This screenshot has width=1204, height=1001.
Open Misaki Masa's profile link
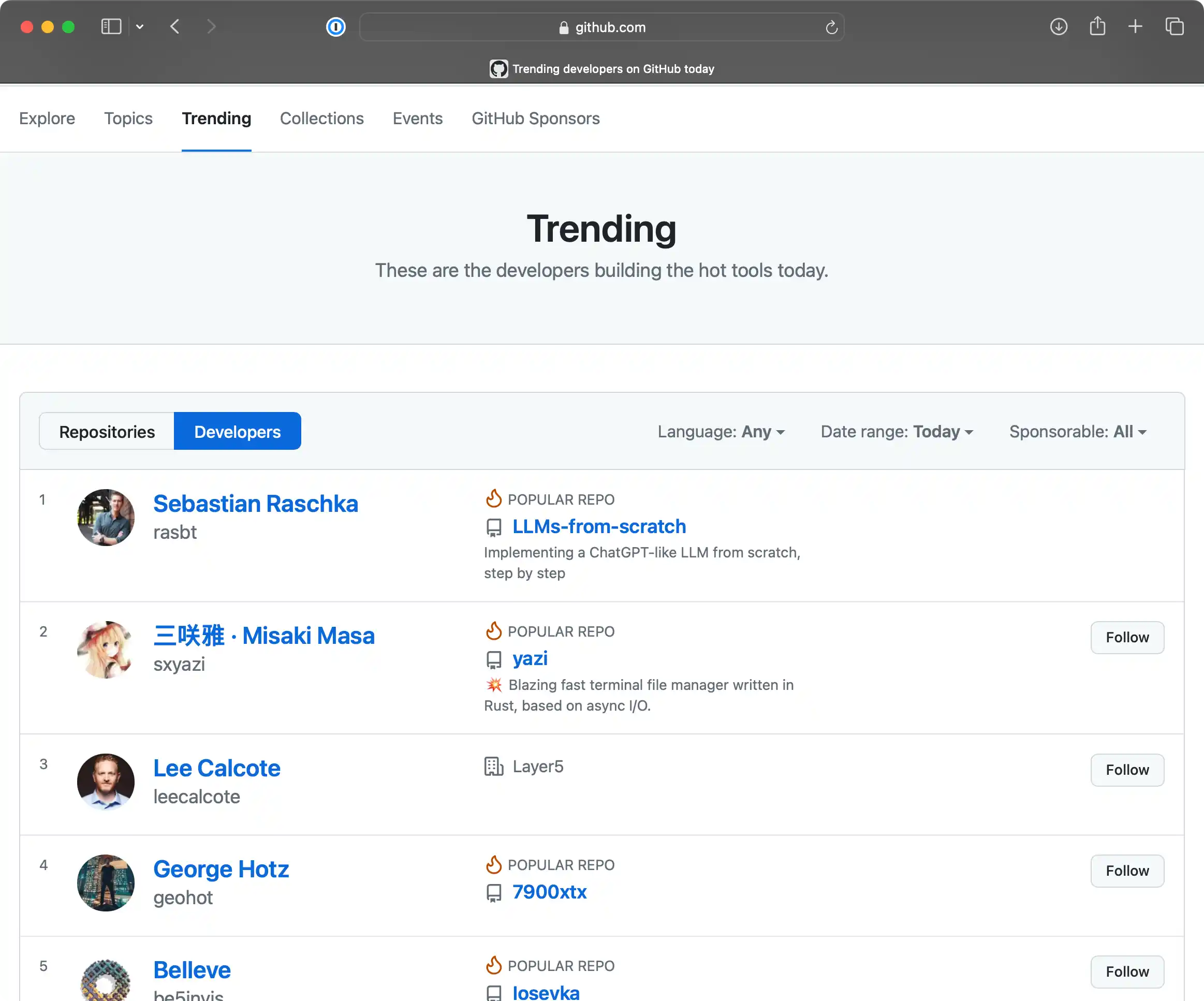click(x=264, y=635)
